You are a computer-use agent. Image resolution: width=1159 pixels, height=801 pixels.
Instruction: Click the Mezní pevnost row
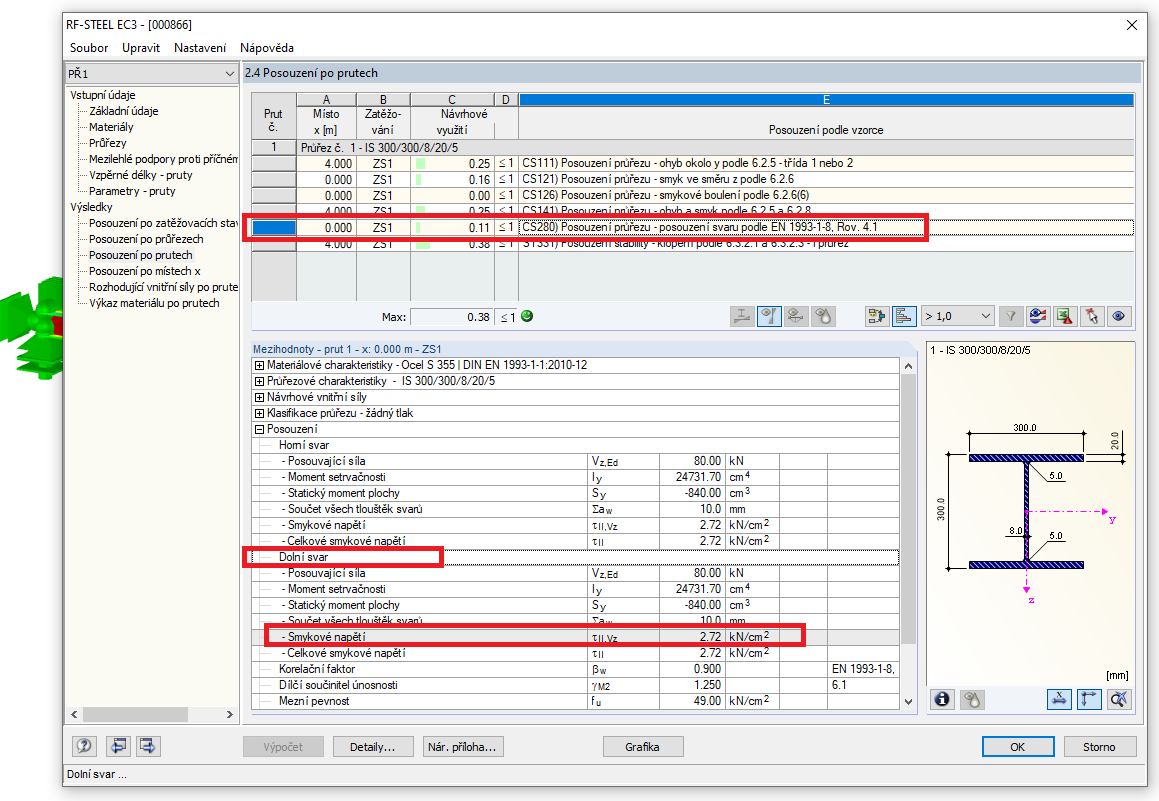coord(575,701)
